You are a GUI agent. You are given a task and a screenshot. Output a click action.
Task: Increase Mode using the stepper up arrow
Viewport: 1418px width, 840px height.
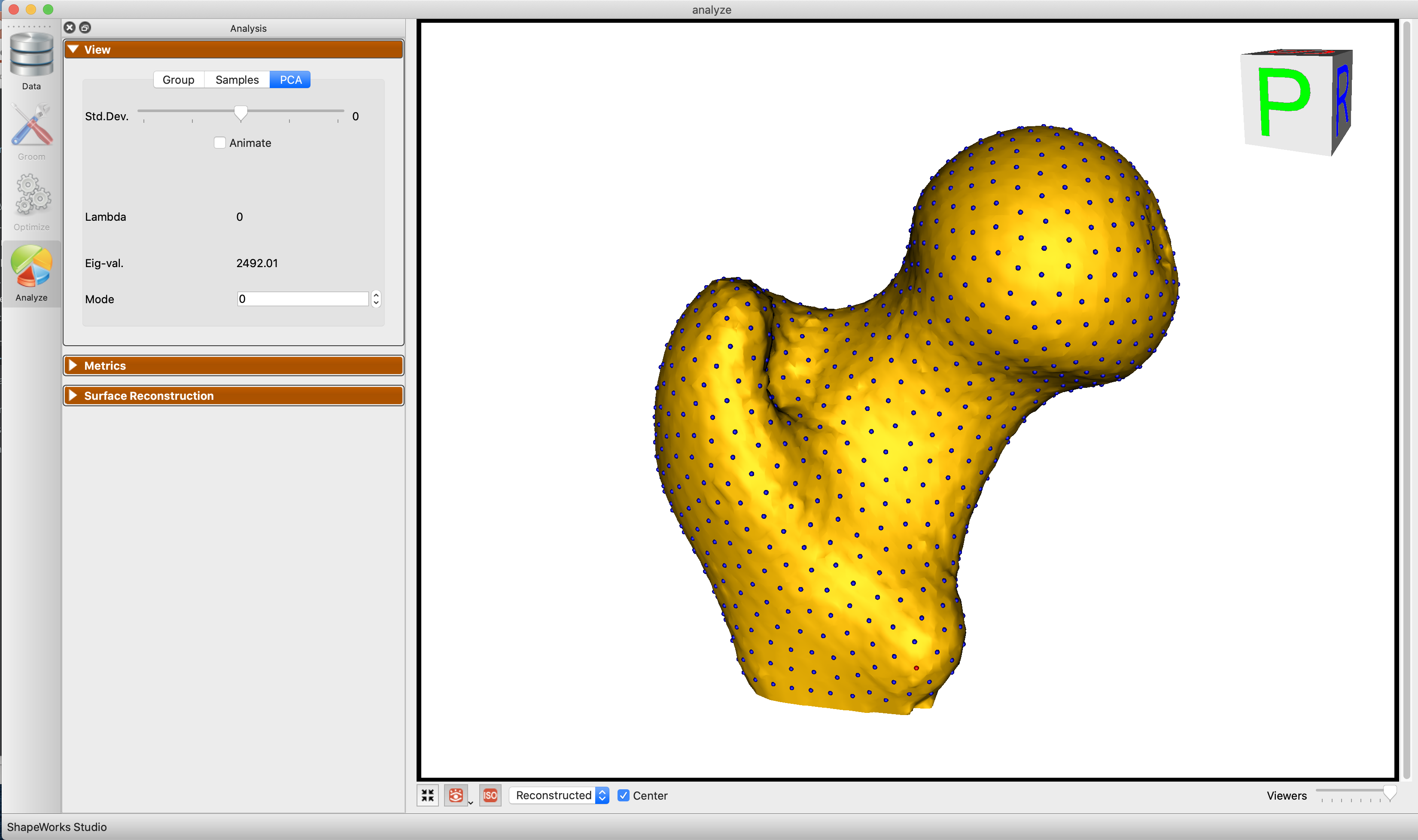coord(376,295)
